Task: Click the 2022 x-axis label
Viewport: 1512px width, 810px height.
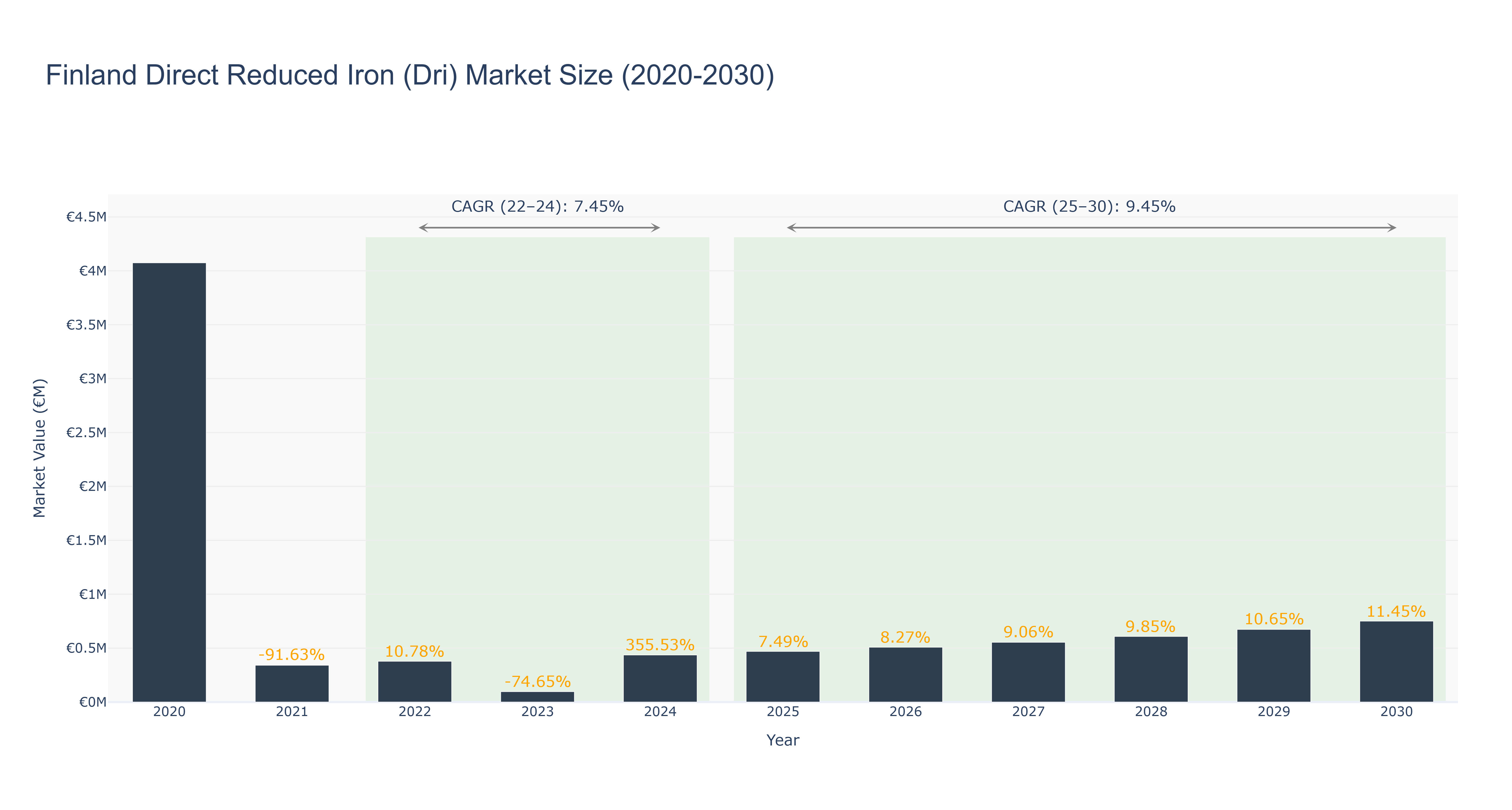Action: point(414,712)
